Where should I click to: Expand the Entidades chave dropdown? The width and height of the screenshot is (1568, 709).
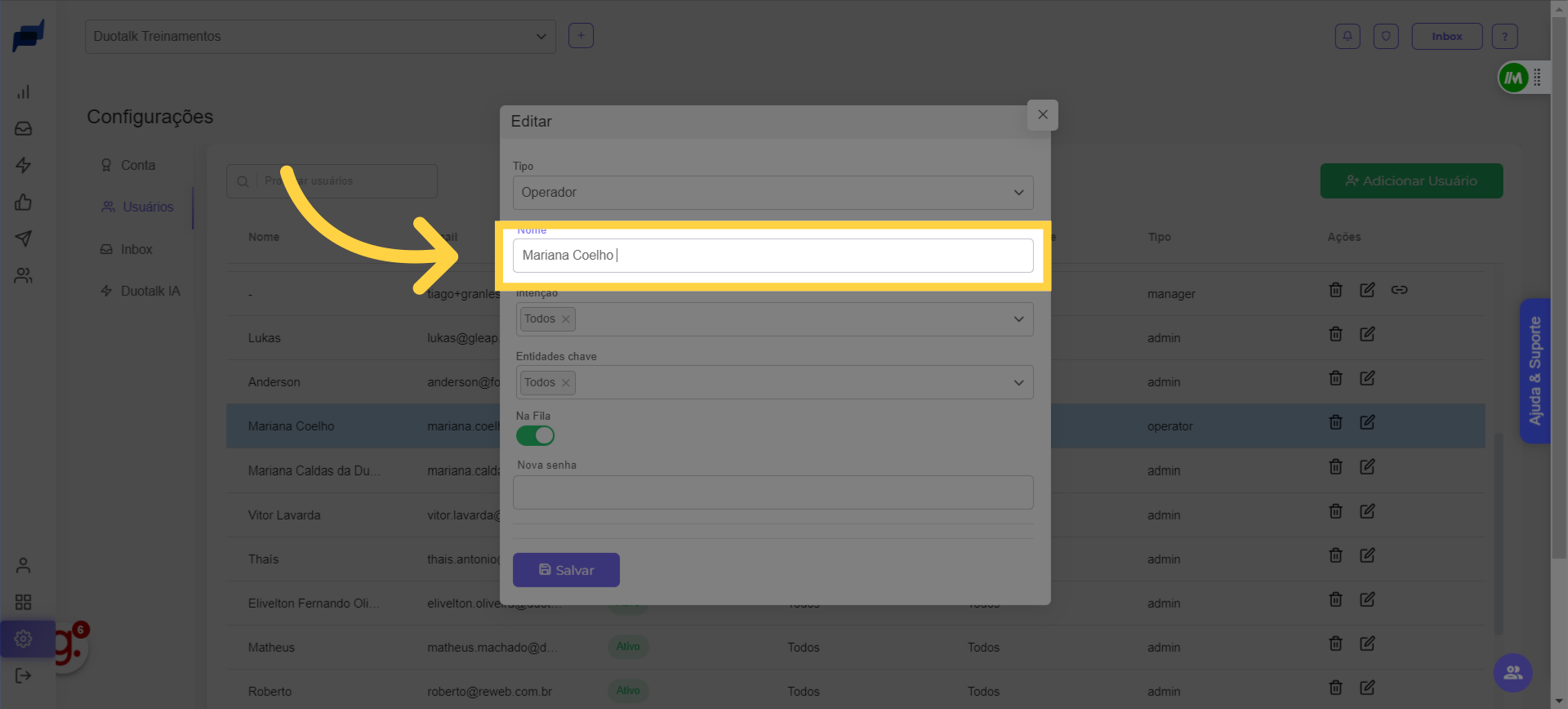[x=1018, y=383]
